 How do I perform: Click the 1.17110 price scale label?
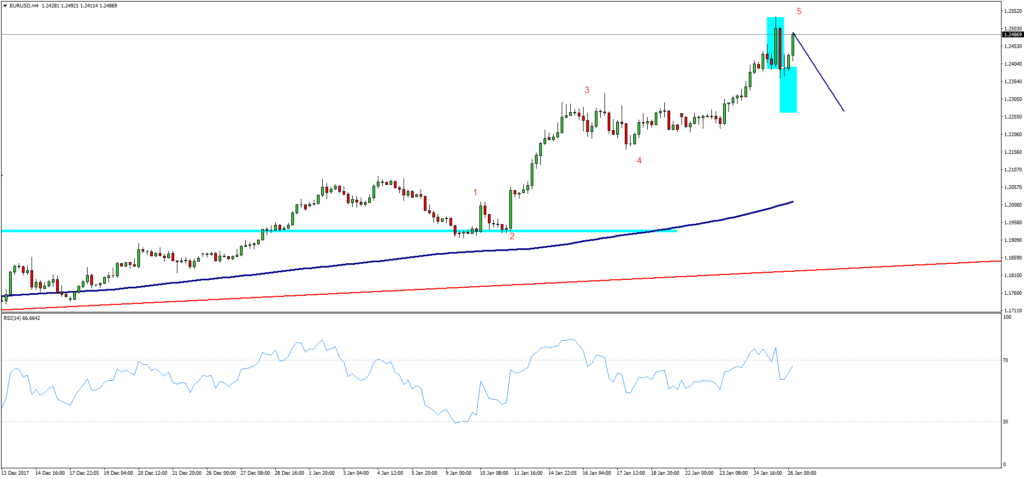tap(1012, 311)
